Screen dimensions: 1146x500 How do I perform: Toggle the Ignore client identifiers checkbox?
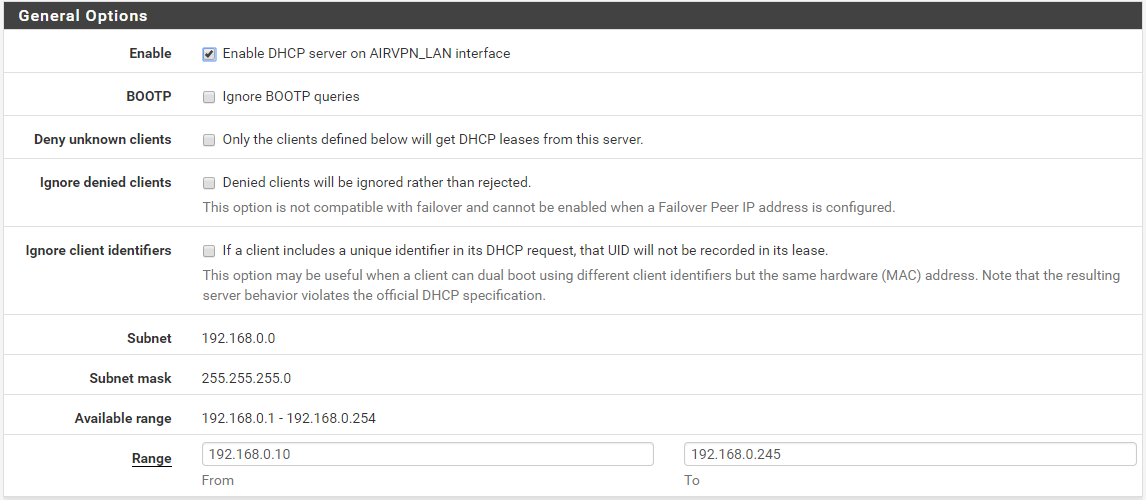(x=209, y=251)
